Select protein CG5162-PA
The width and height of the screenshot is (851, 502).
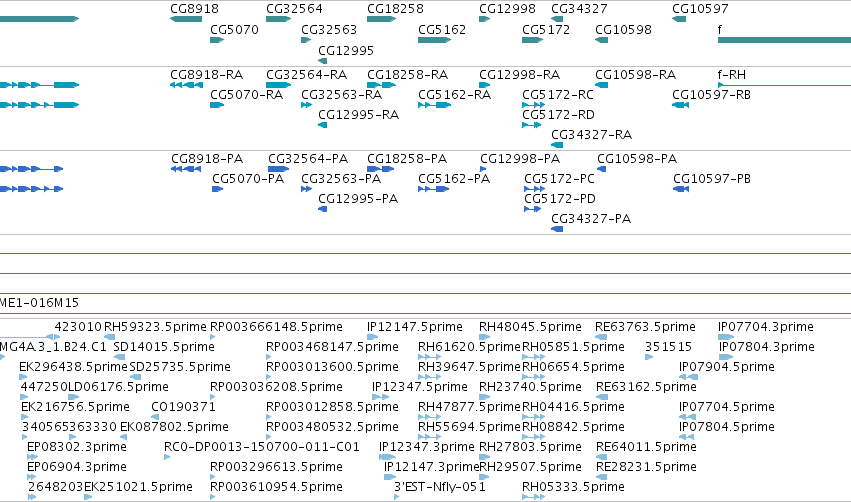(454, 179)
